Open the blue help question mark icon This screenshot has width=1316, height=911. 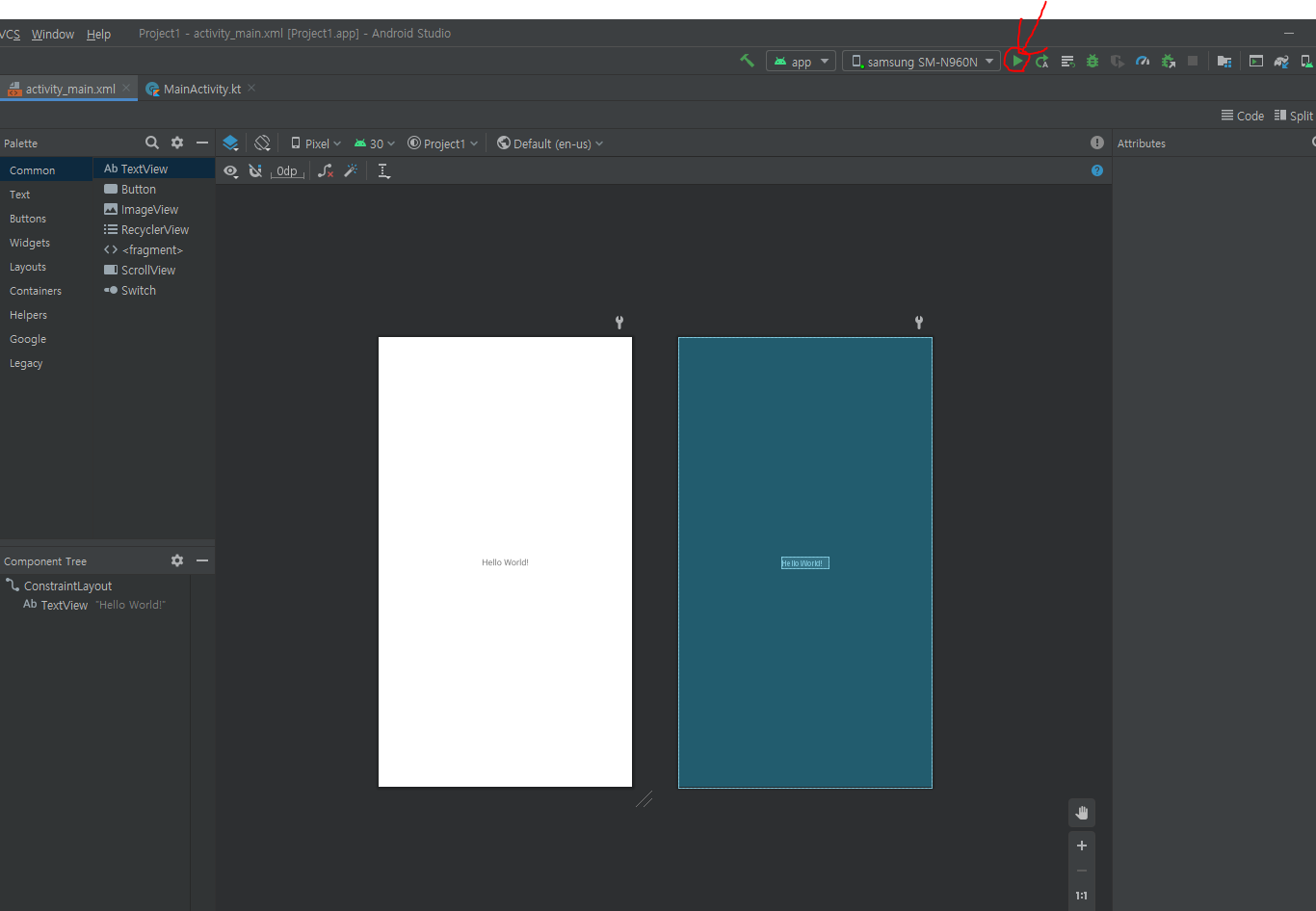click(x=1097, y=170)
